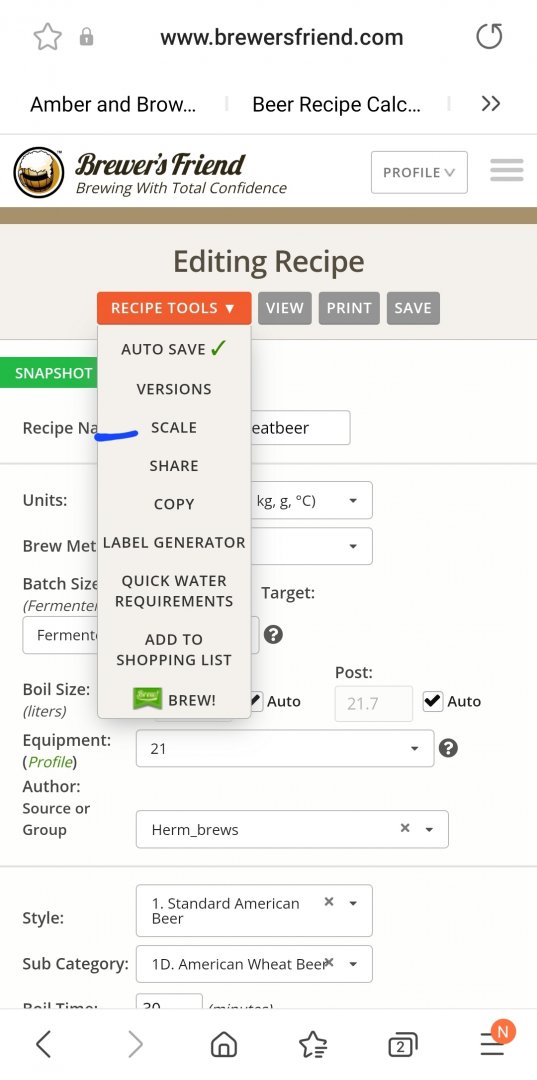Toggle the Post boil Auto checkbox
The width and height of the screenshot is (537, 1080).
click(x=432, y=701)
